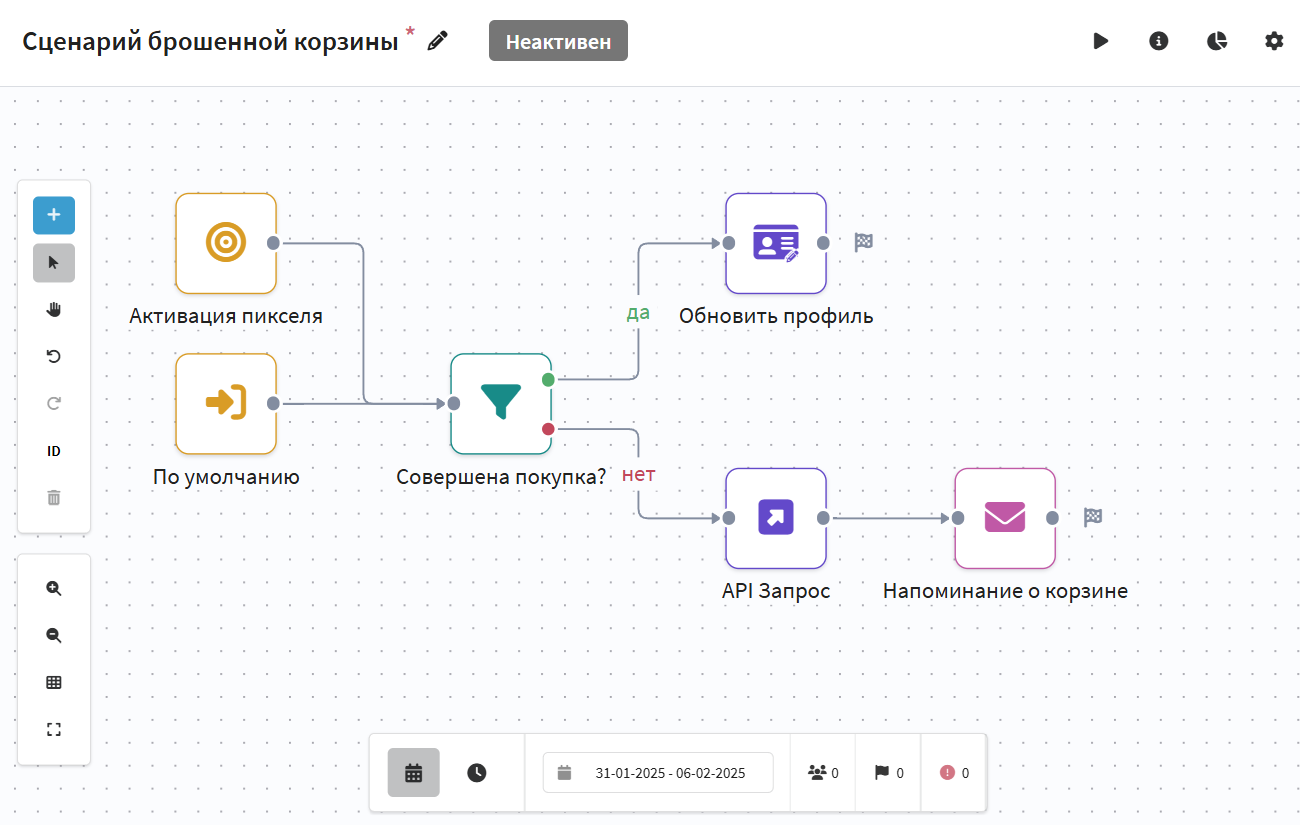This screenshot has width=1300, height=825.
Task: Click the red 'нет' output port
Action: [548, 429]
